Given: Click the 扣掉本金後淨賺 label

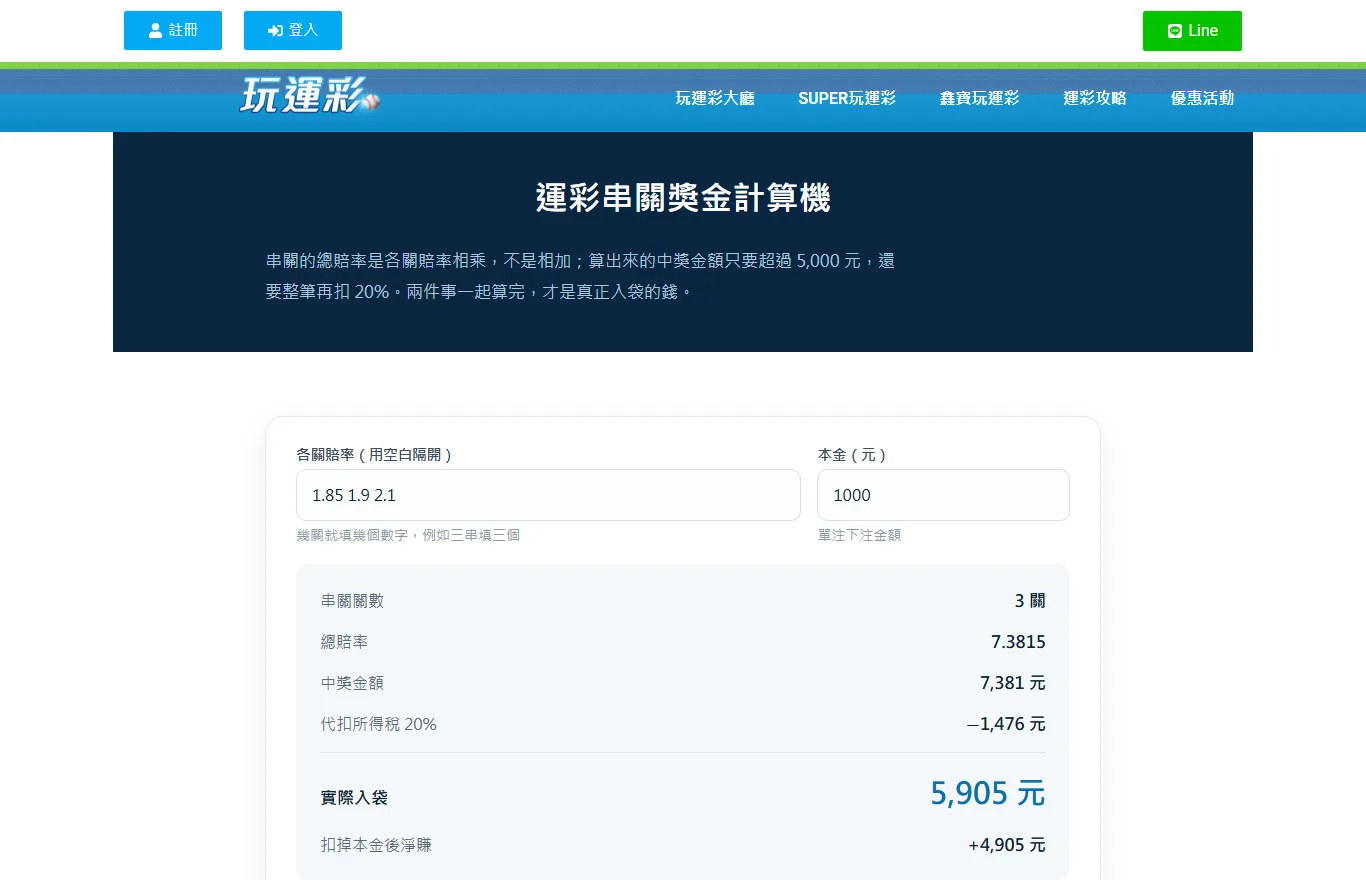Looking at the screenshot, I should [377, 845].
